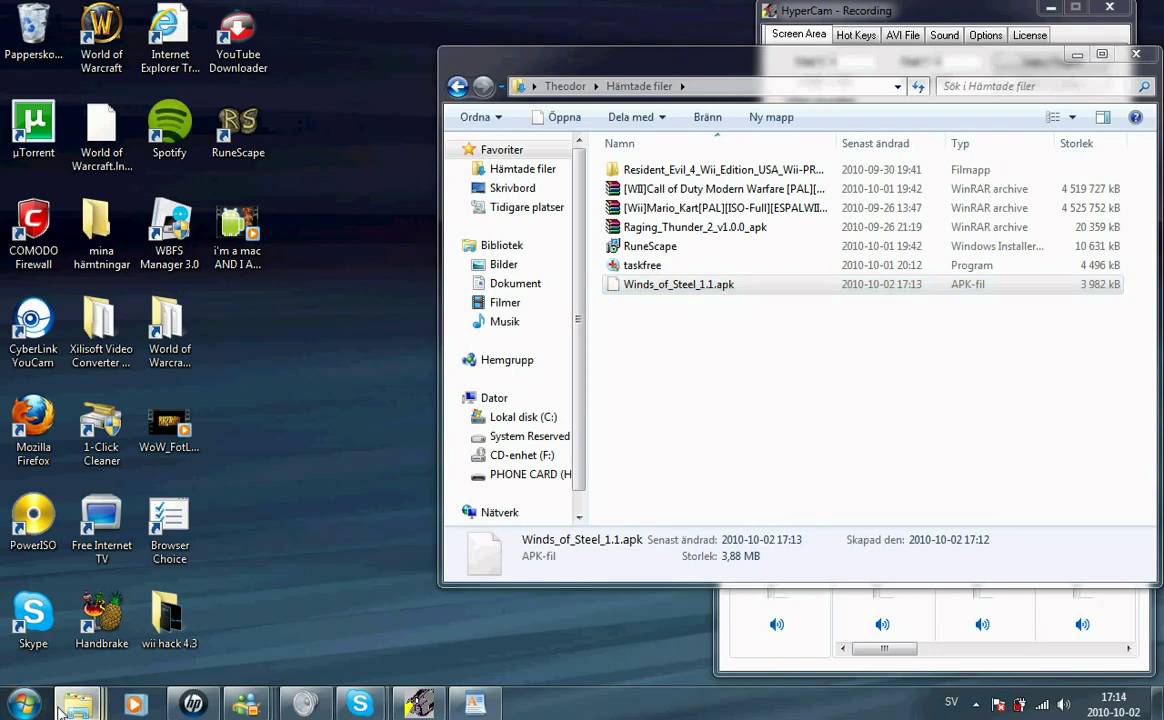This screenshot has width=1164, height=720.
Task: Click the Windows Start orb
Action: coord(24,703)
